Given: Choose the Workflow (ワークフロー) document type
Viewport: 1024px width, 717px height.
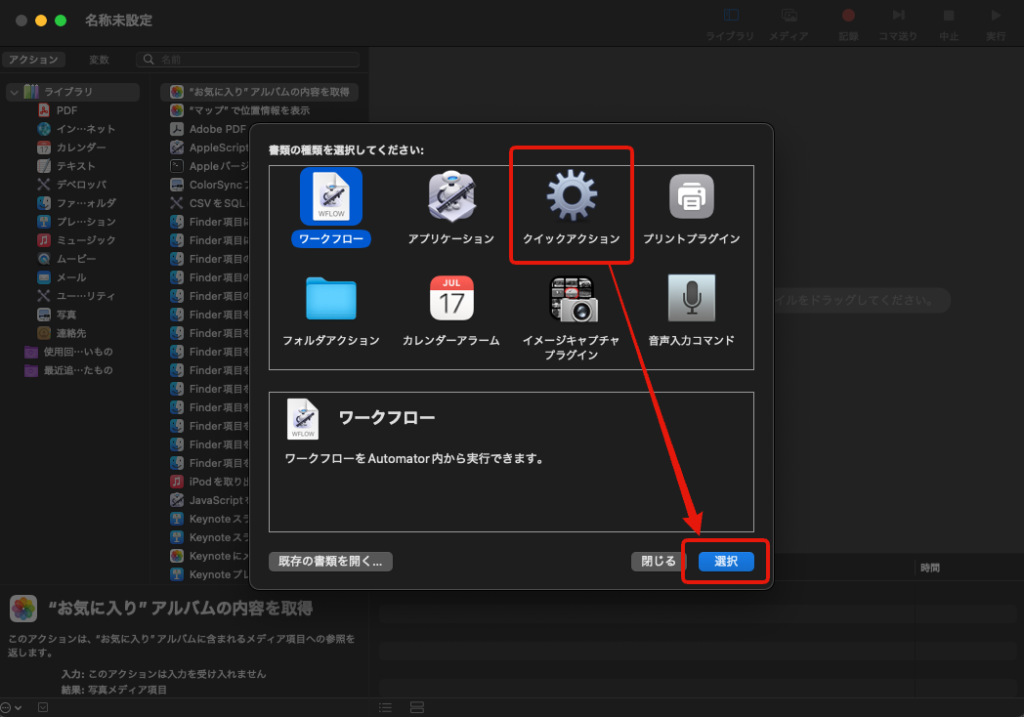Looking at the screenshot, I should point(330,197).
